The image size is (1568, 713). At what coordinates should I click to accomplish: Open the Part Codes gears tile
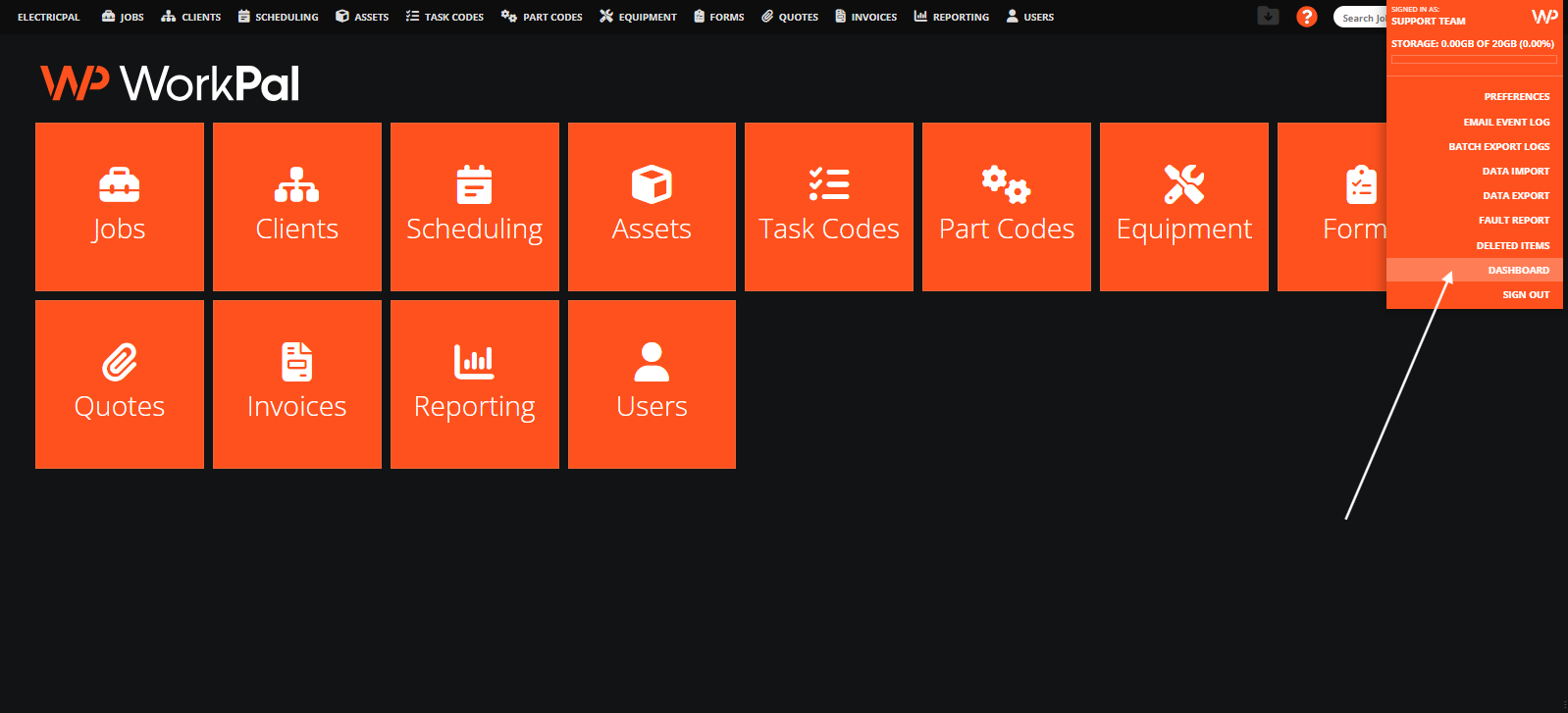coord(1007,207)
